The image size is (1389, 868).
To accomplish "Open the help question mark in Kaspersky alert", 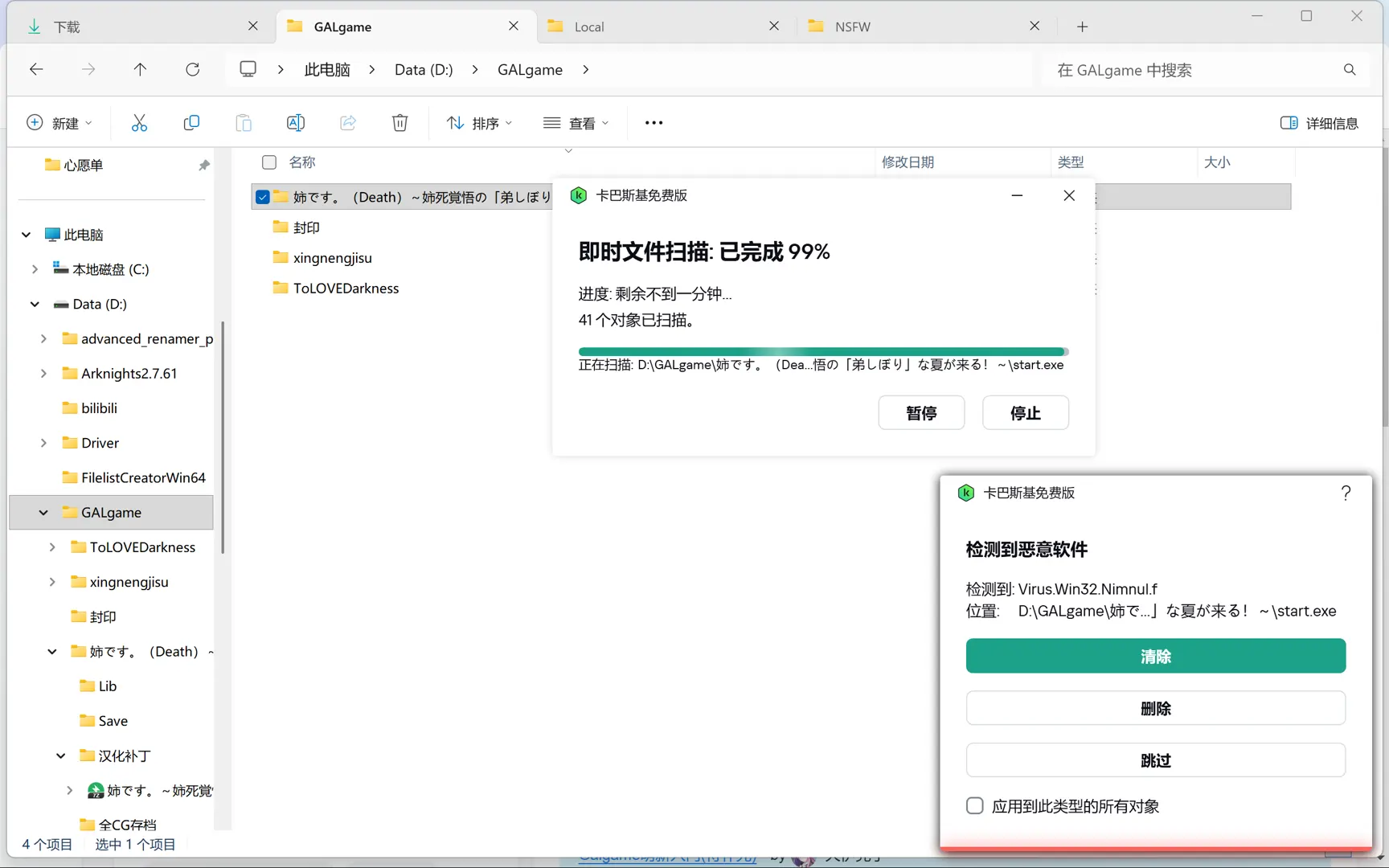I will (x=1346, y=493).
